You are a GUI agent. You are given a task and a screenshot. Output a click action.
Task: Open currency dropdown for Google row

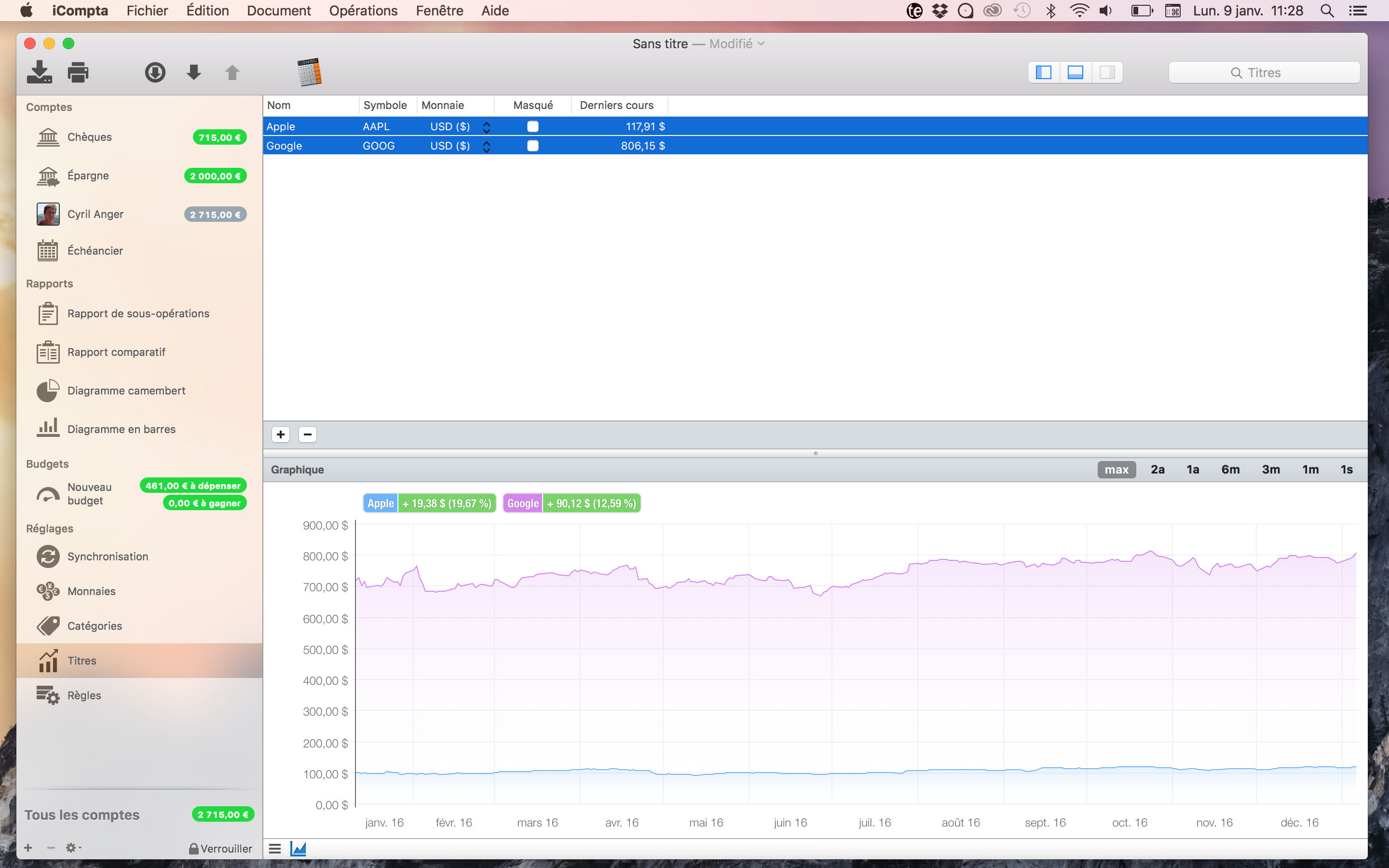click(x=486, y=147)
